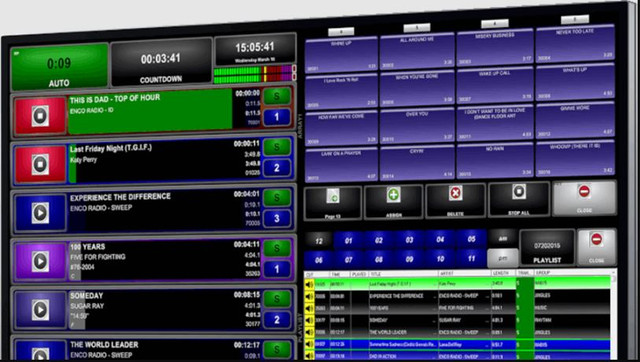Select hour 03 in the playlist hour grid
640x362 pixels.
(x=409, y=240)
